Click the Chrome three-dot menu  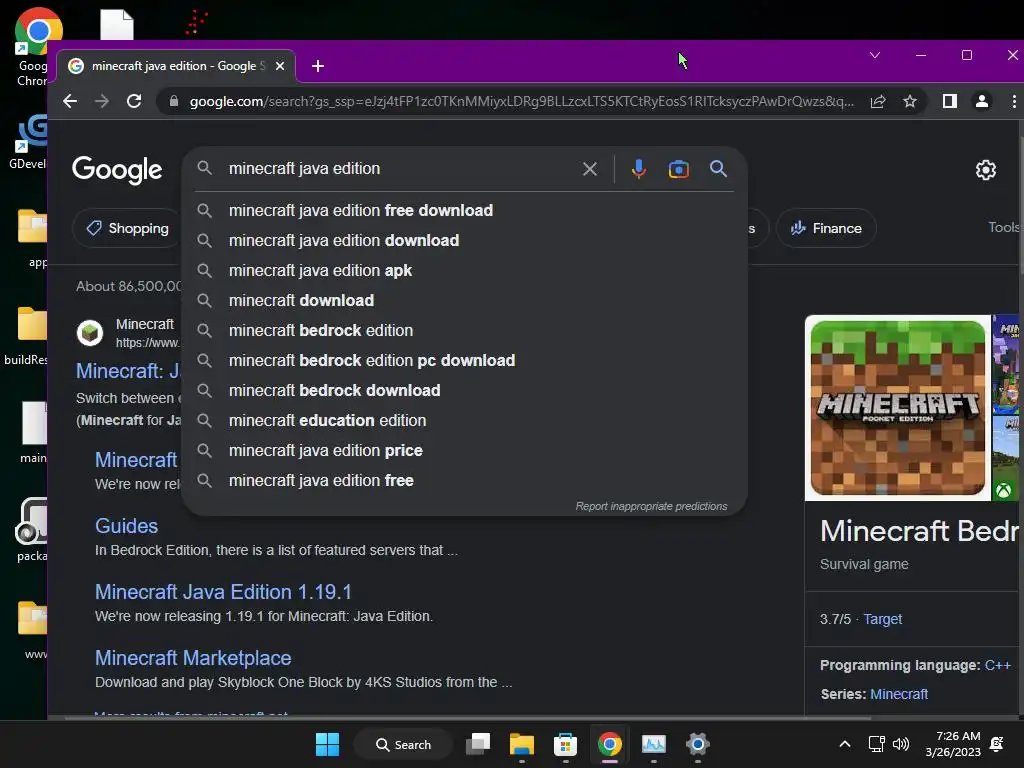coord(1014,101)
